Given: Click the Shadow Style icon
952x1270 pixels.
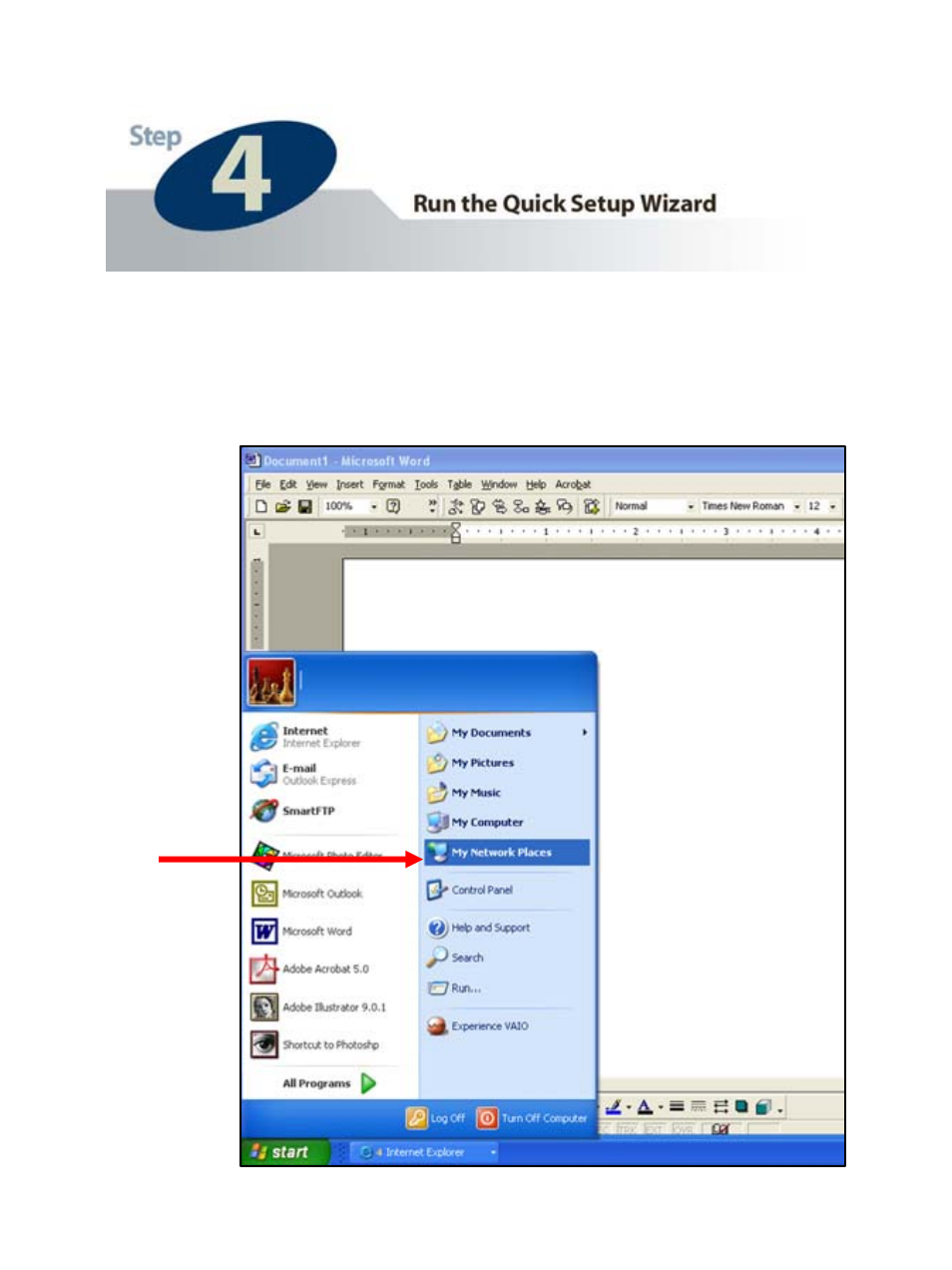Looking at the screenshot, I should point(741,1106).
